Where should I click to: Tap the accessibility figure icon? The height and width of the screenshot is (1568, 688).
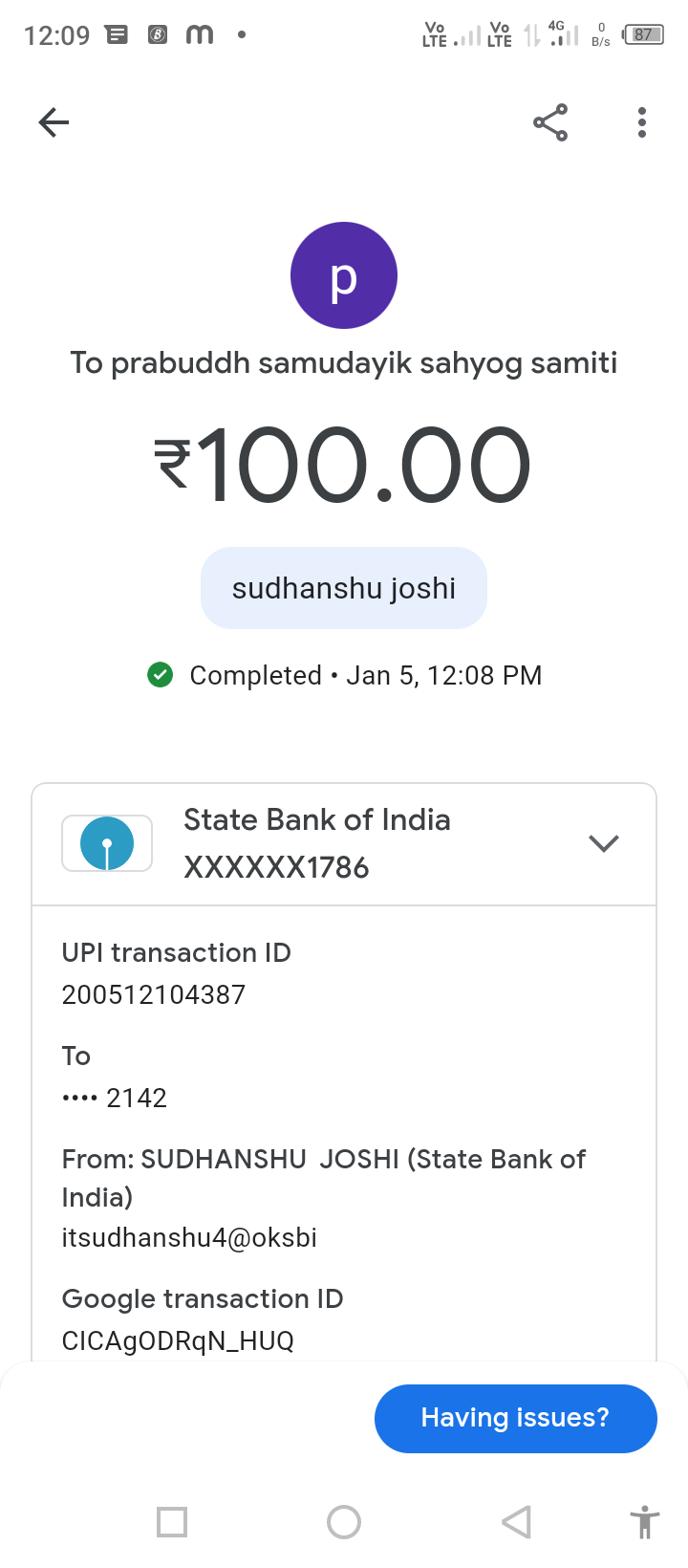pyautogui.click(x=645, y=1521)
